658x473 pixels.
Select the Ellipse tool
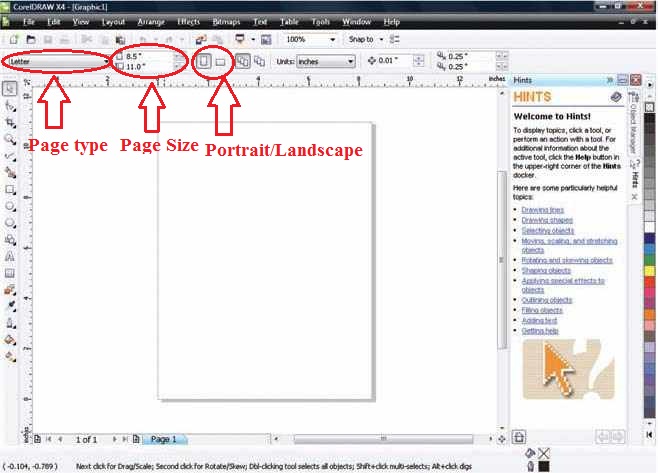click(x=10, y=206)
